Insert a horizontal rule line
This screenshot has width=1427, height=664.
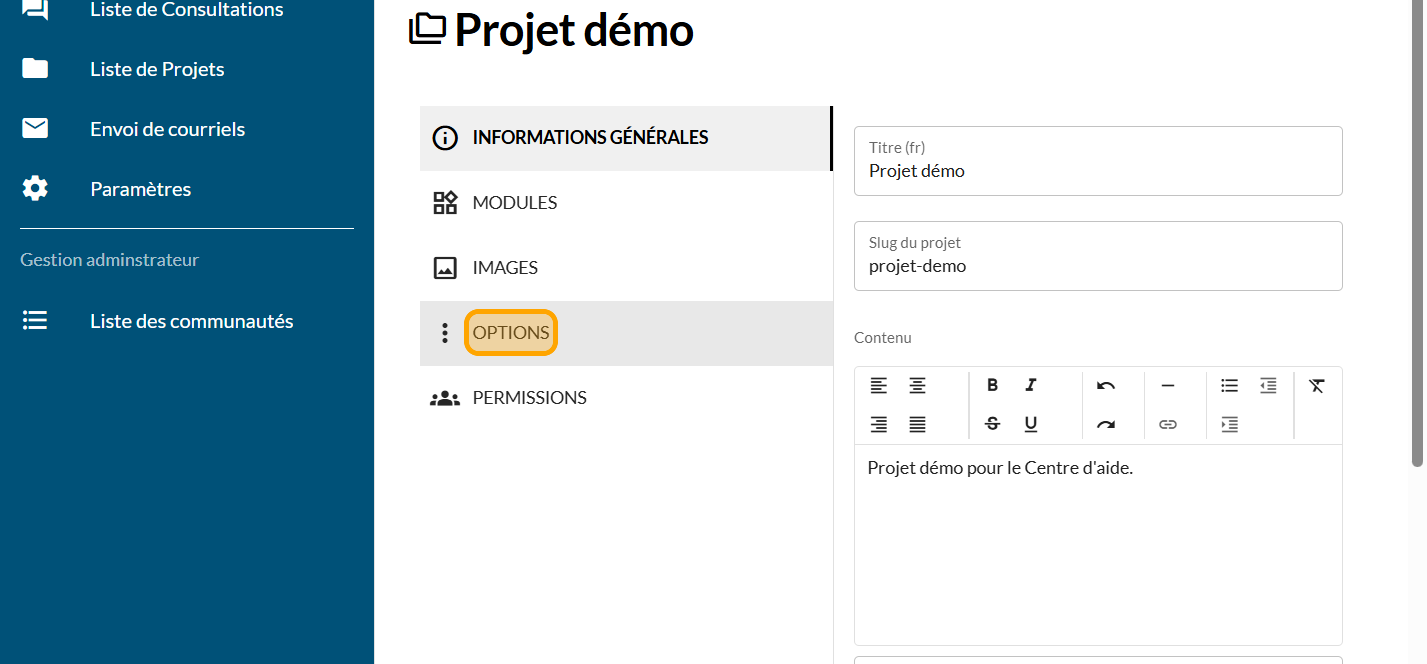(x=1167, y=386)
